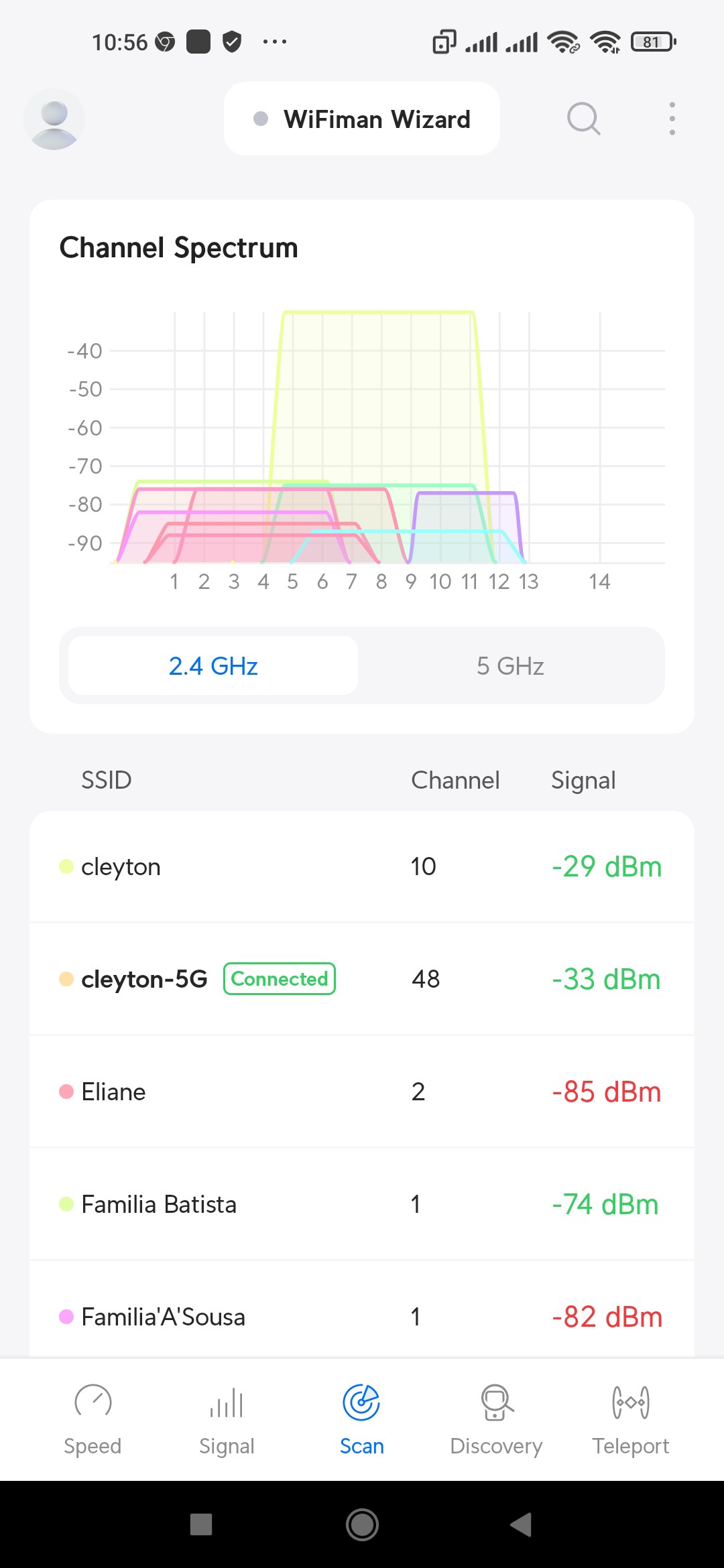Go to the Signal tab icon
The height and width of the screenshot is (1568, 724).
[x=227, y=1402]
